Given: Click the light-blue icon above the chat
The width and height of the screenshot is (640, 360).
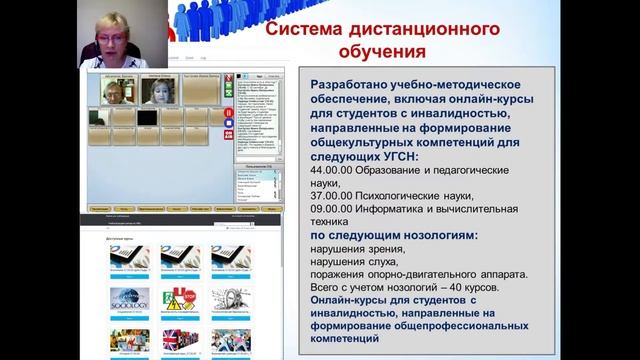Looking at the screenshot, I should coord(245,76).
